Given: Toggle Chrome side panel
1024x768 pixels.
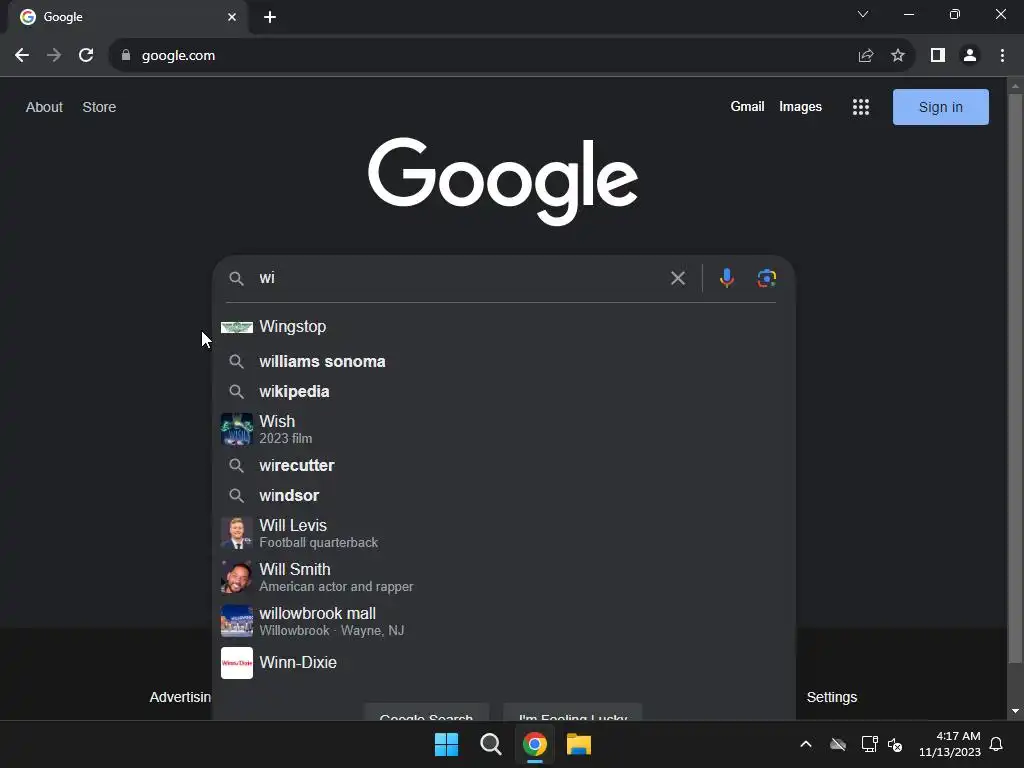Looking at the screenshot, I should tap(938, 56).
